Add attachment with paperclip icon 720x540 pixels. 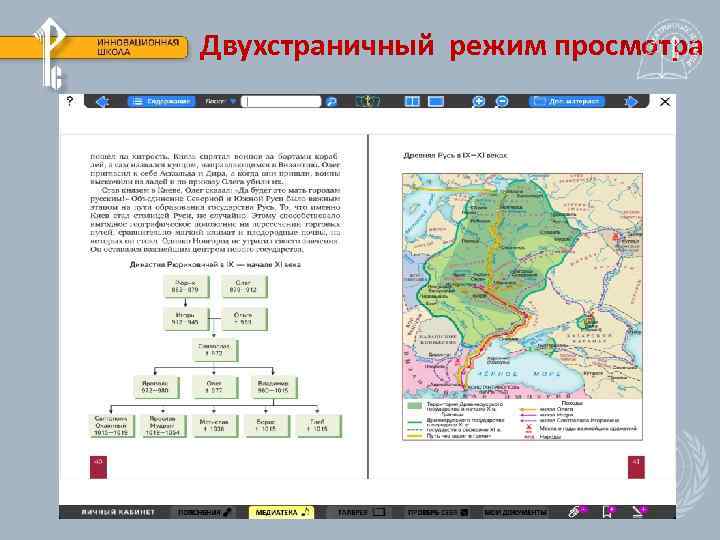(577, 512)
